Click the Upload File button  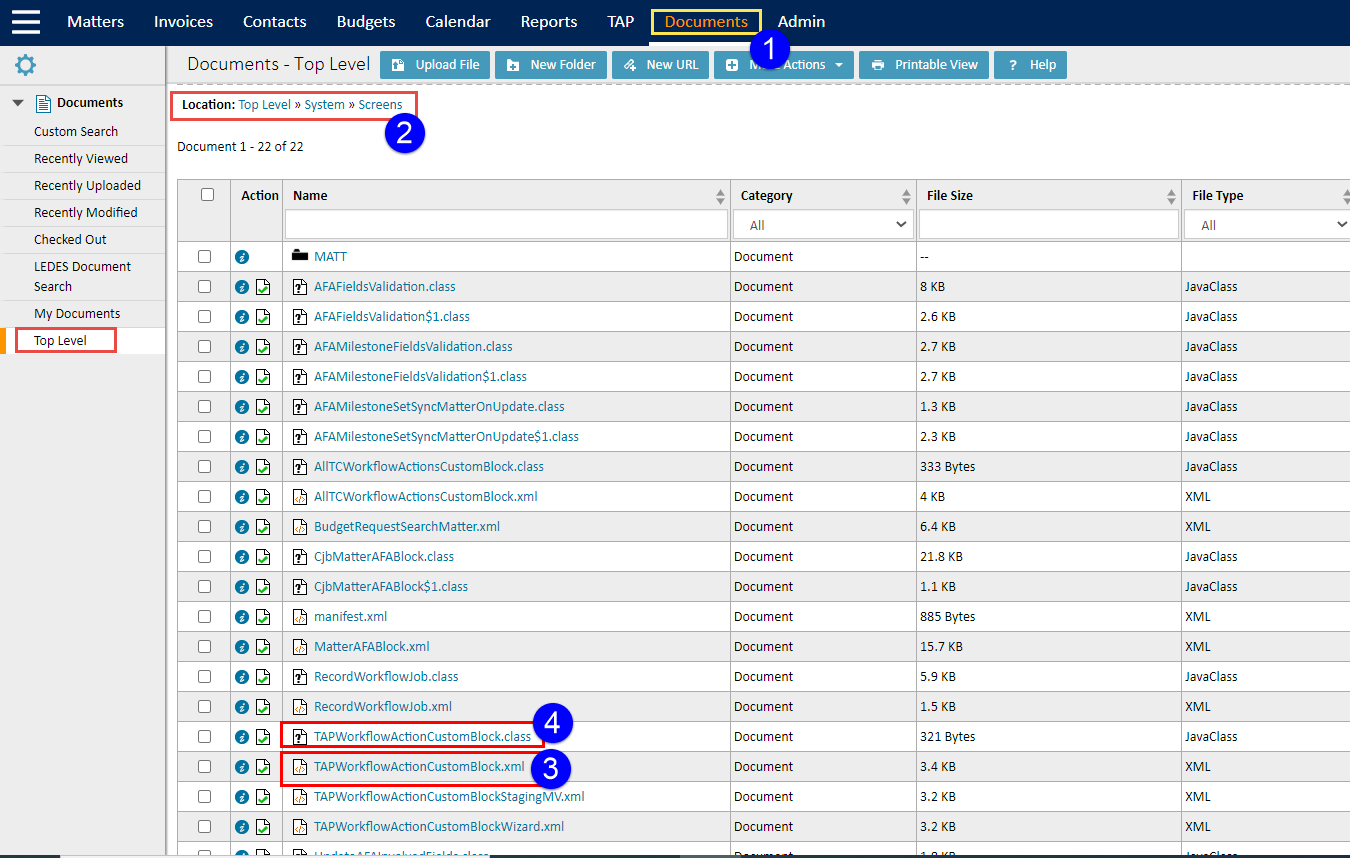tap(435, 65)
